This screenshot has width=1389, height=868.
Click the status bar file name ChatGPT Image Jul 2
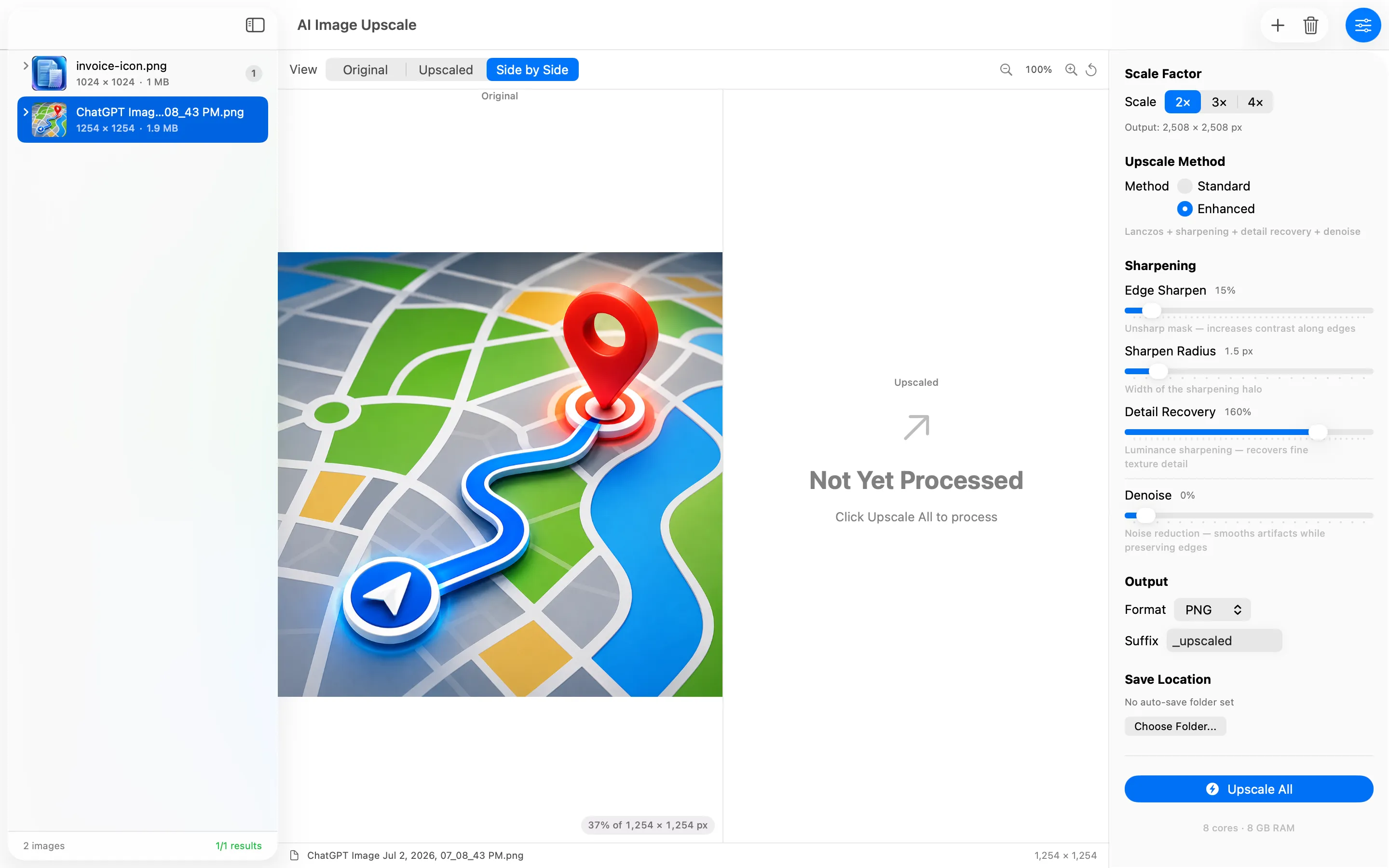tap(415, 855)
